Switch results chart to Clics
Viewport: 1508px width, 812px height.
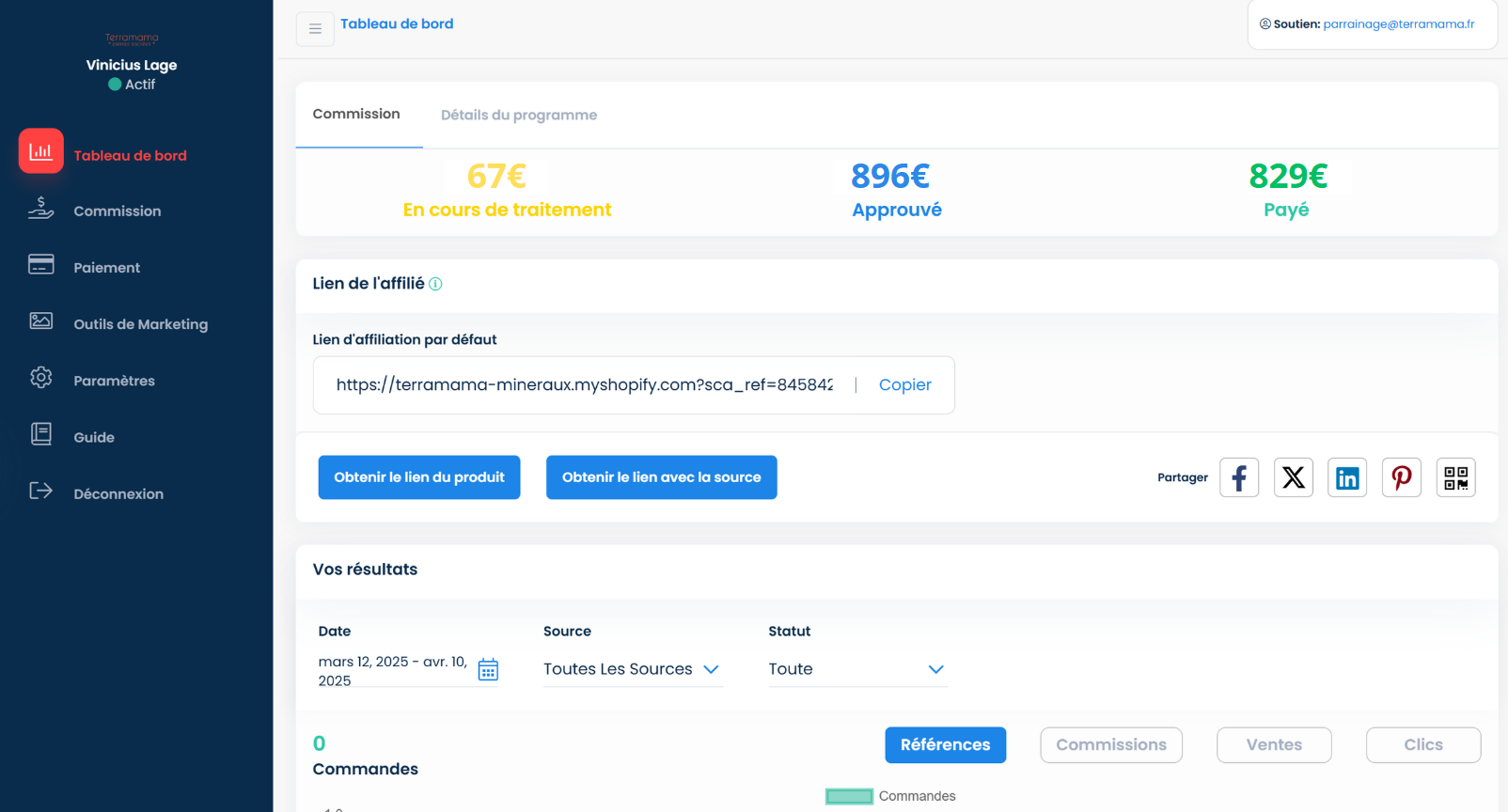click(1422, 744)
